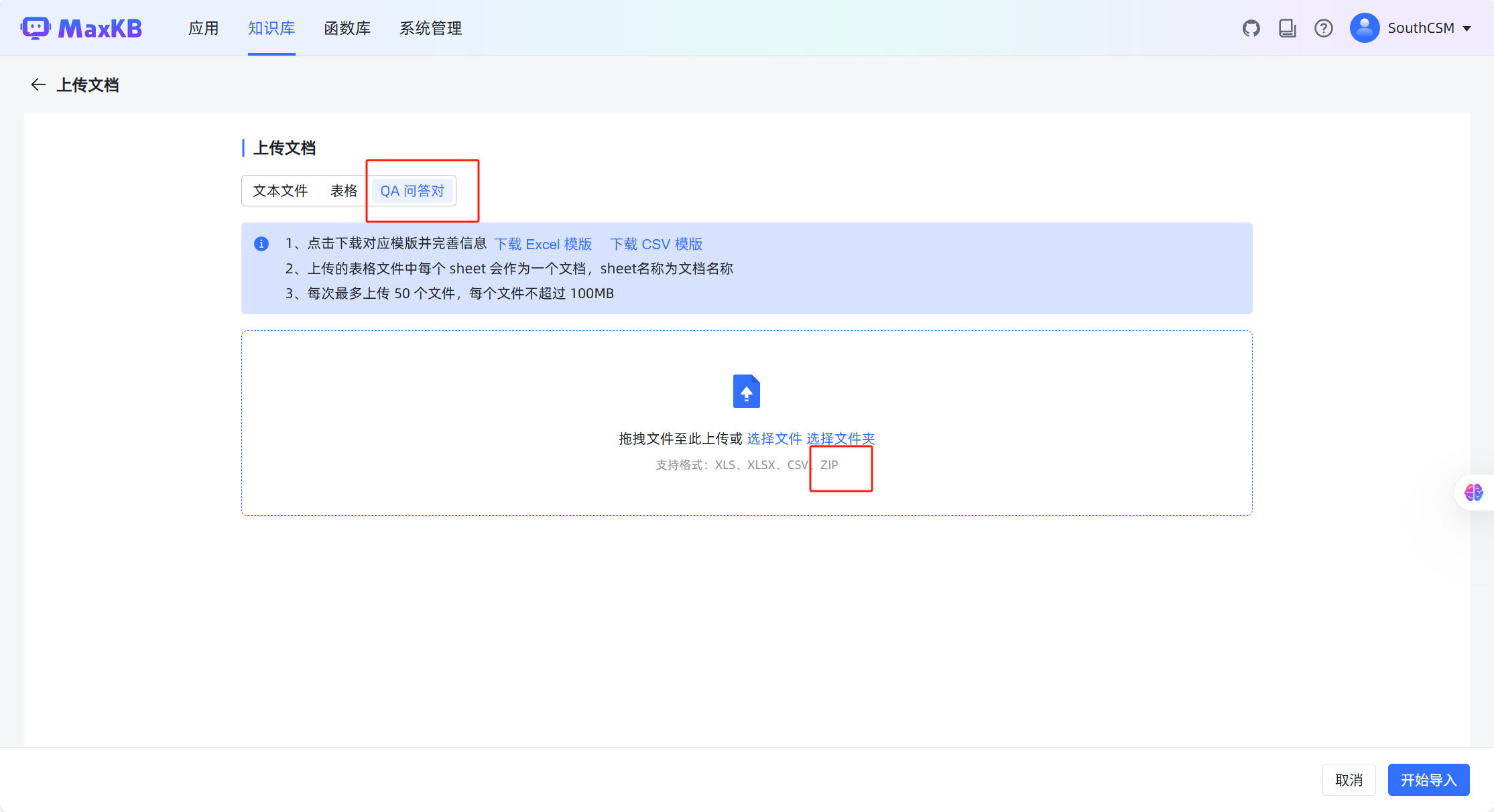Screen dimensions: 1494x812
Task: Switch to the 文本文件 tab
Action: pyautogui.click(x=280, y=191)
